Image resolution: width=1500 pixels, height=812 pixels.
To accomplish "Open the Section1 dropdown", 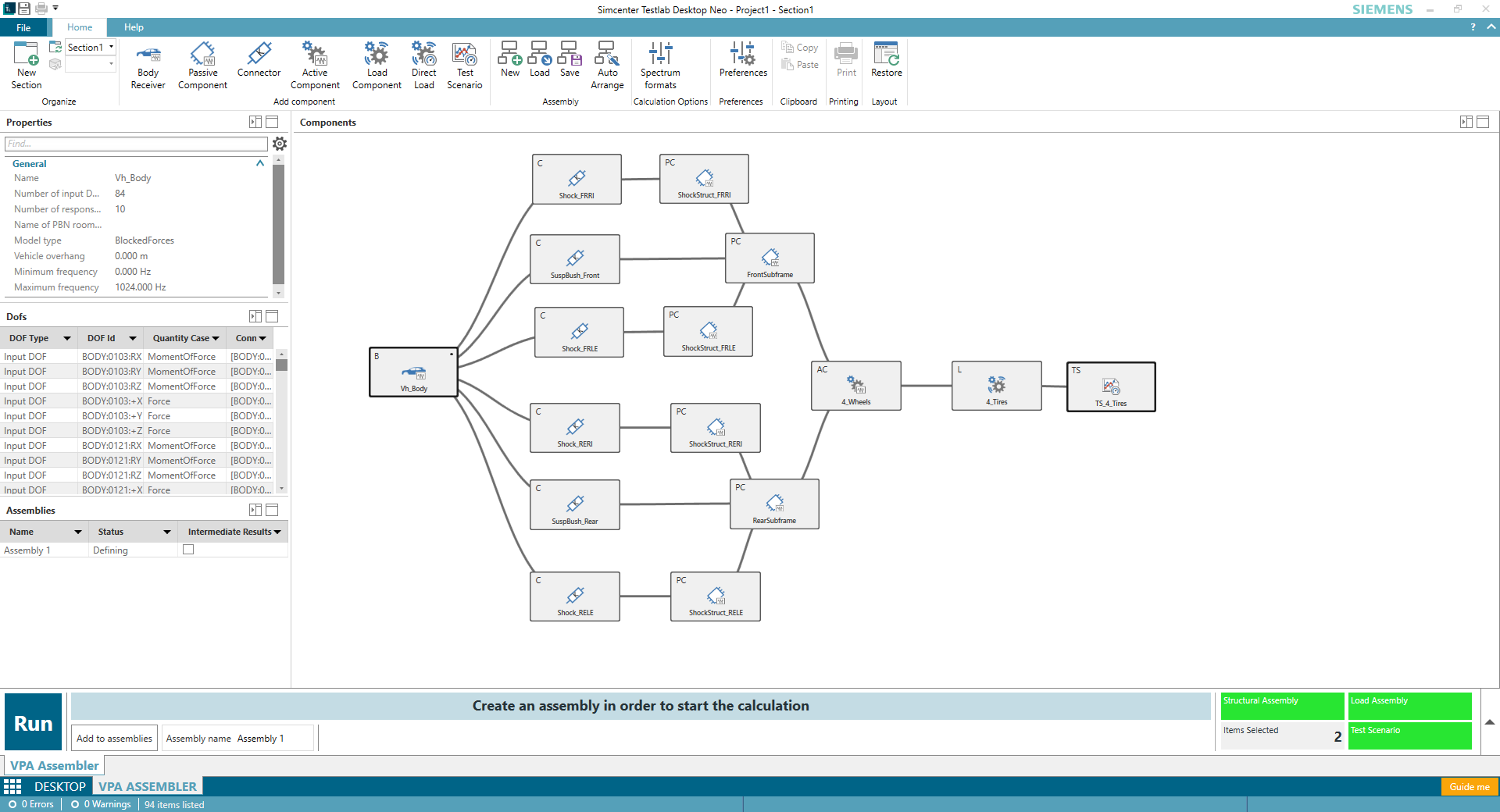I will click(x=111, y=47).
